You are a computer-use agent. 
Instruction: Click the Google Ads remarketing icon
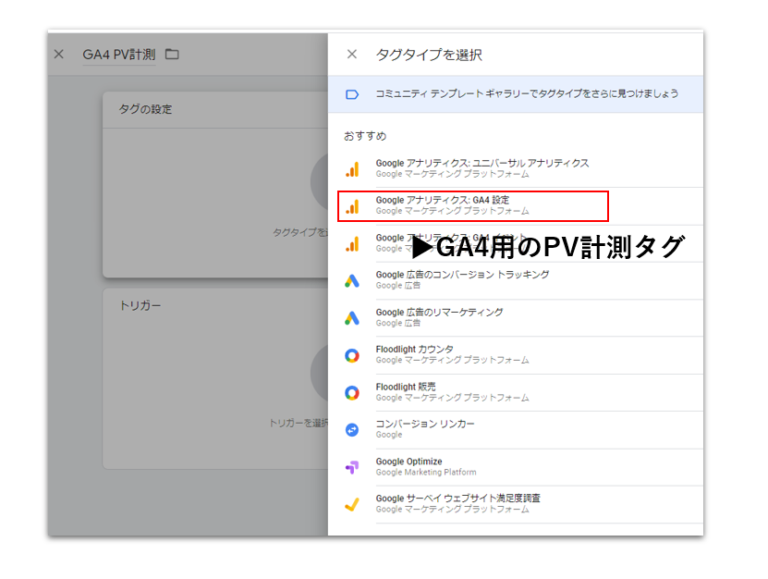click(x=352, y=318)
